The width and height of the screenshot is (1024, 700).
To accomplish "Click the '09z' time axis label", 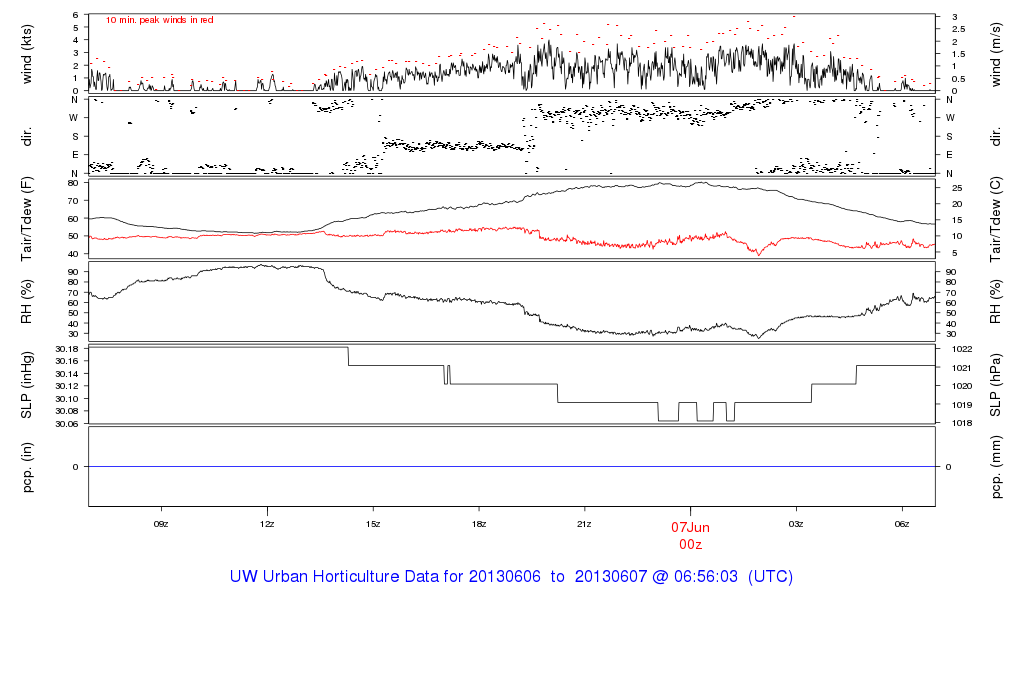I will [x=161, y=524].
